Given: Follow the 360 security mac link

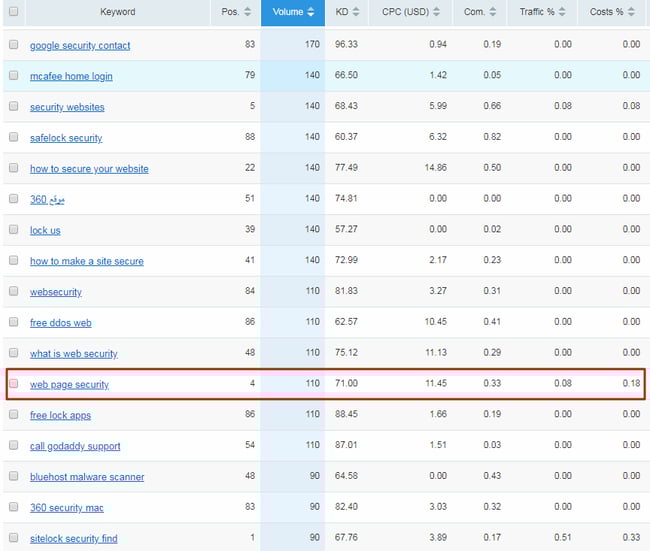Looking at the screenshot, I should point(67,508).
